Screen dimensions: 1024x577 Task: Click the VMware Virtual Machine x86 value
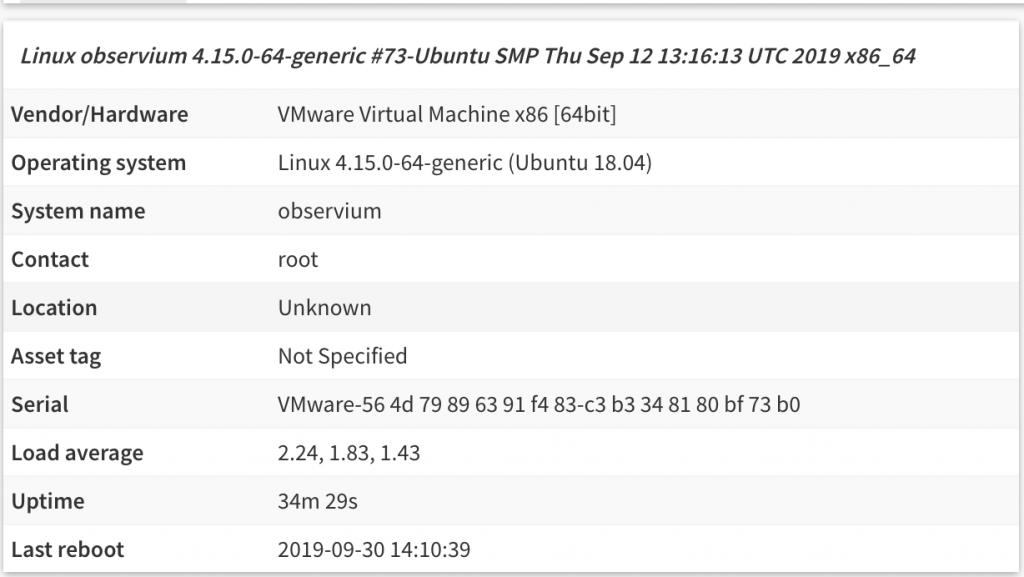pyautogui.click(x=447, y=114)
